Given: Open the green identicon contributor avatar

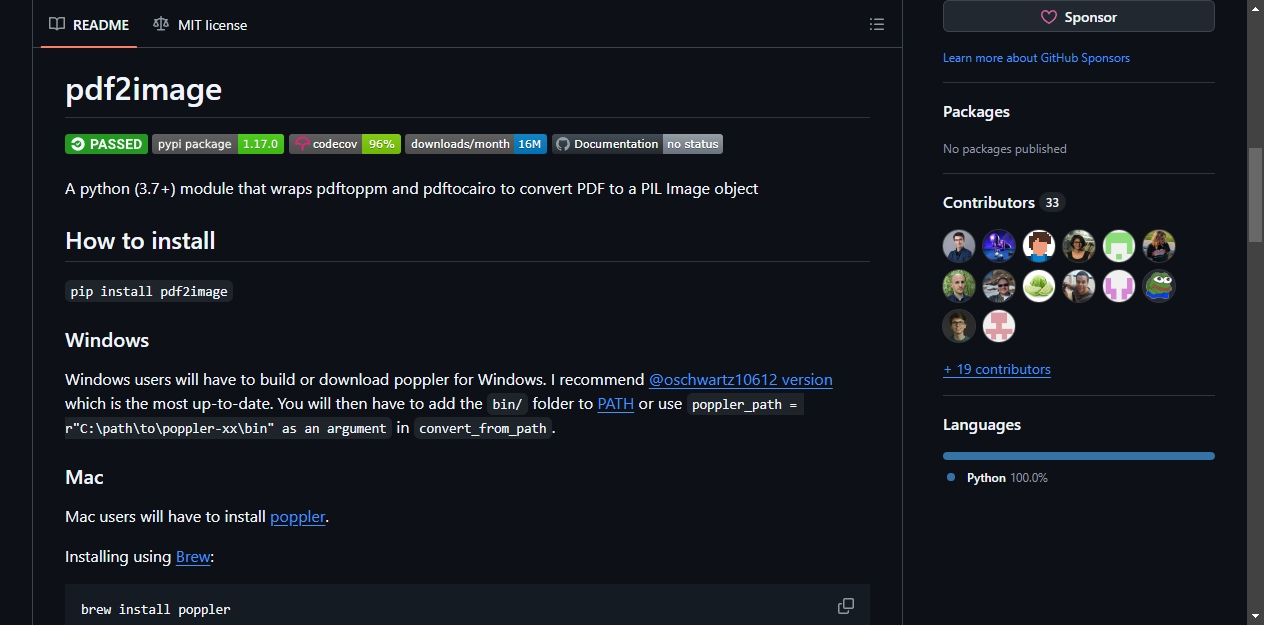Looking at the screenshot, I should pyautogui.click(x=1119, y=246).
